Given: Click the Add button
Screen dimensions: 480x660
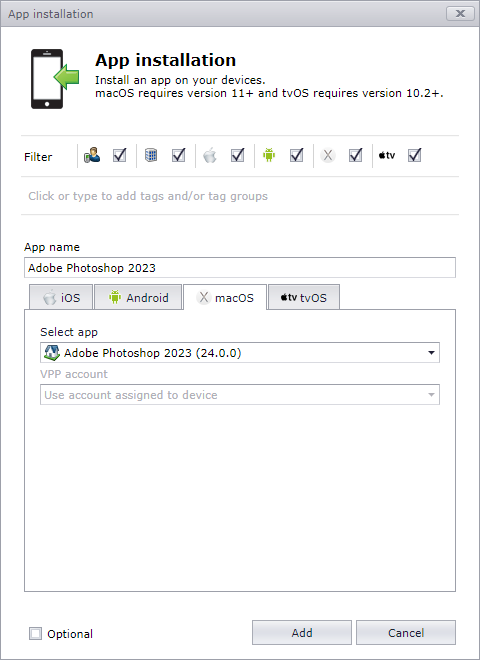Looking at the screenshot, I should coord(302,632).
